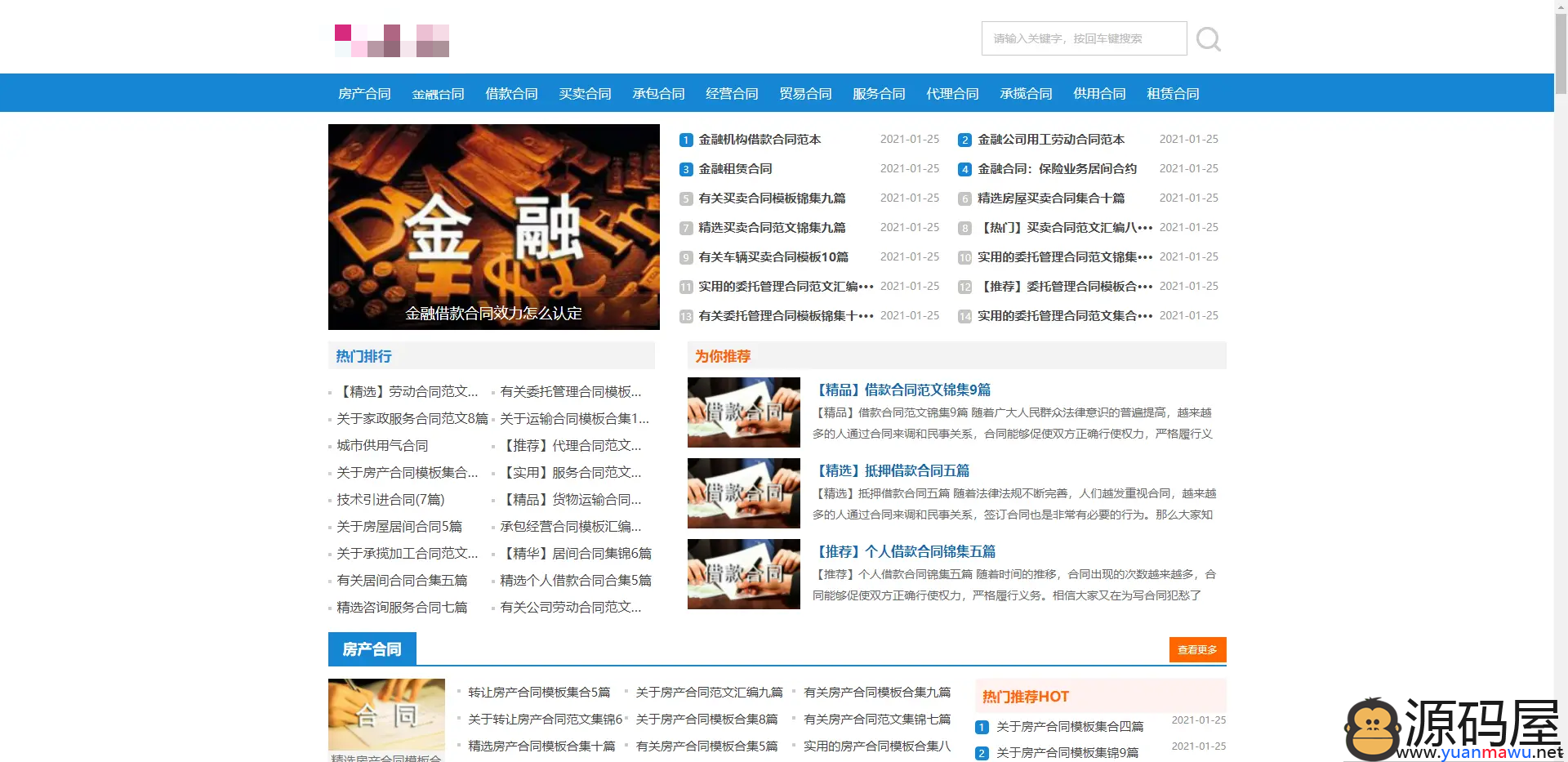The height and width of the screenshot is (762, 1568).
Task: Open article 精选房屋买卖合同集合十篇
Action: tap(1051, 198)
